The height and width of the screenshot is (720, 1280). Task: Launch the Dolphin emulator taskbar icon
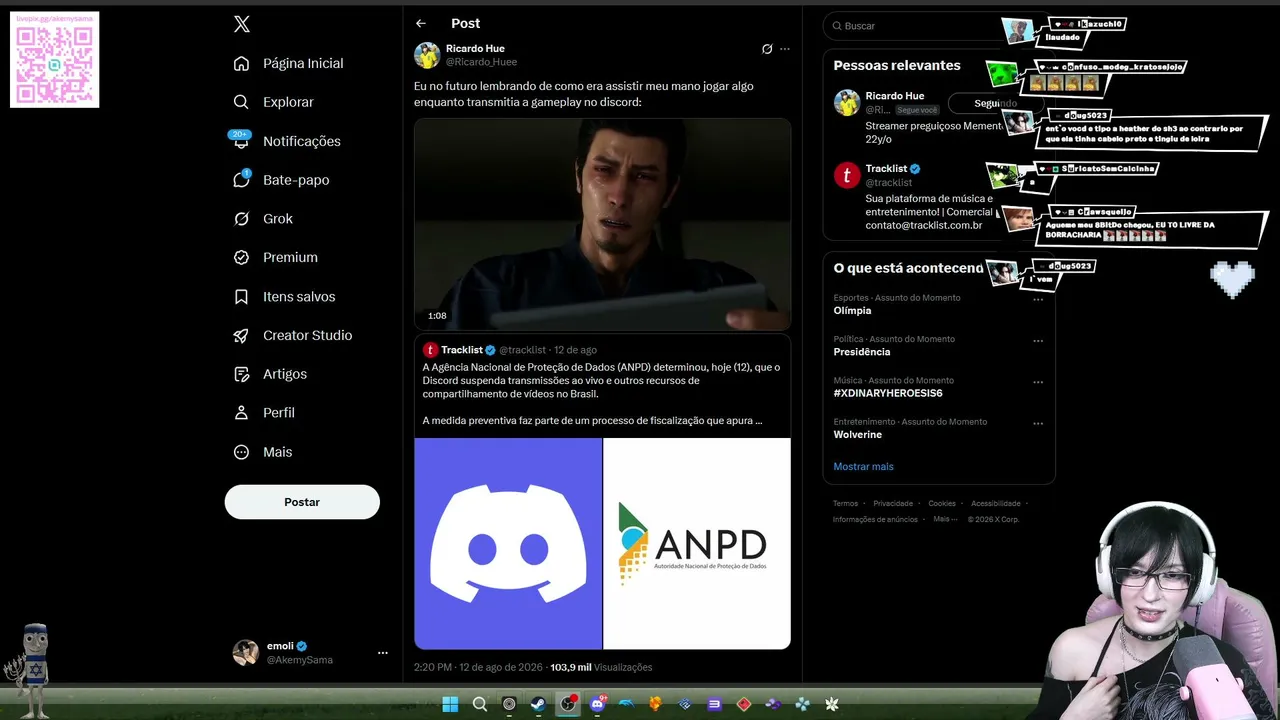[627, 704]
